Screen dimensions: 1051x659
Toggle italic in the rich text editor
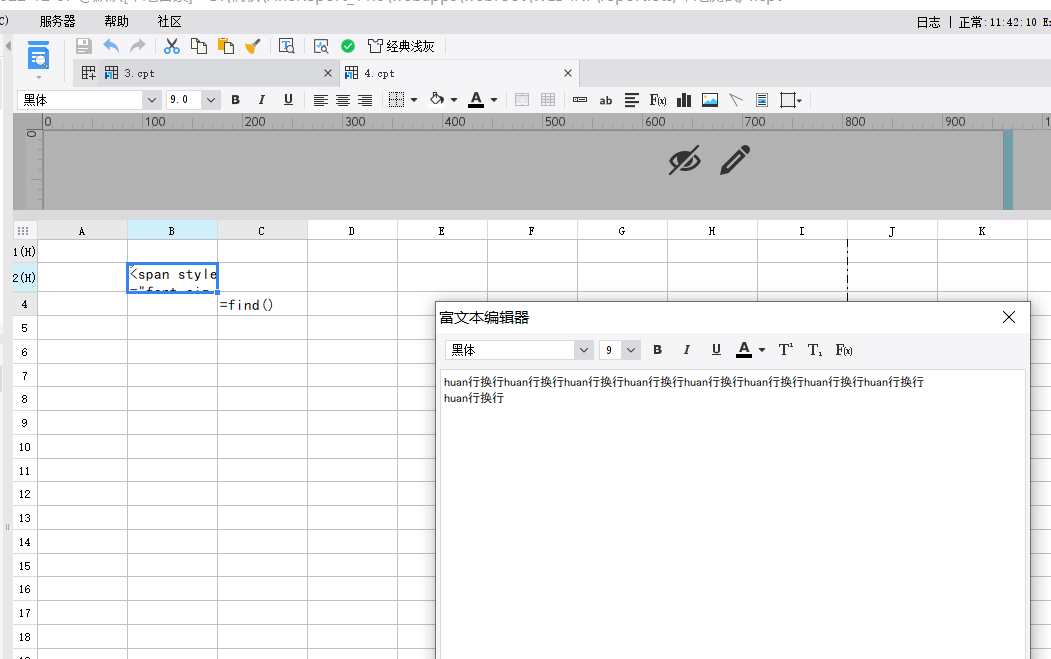686,350
